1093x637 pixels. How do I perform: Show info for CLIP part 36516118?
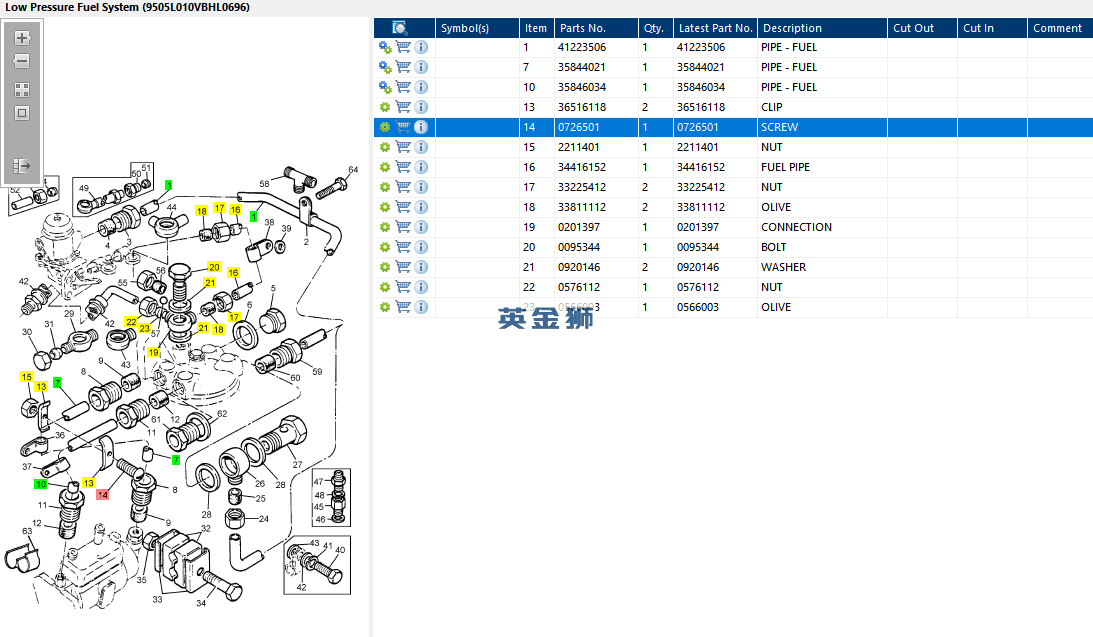click(x=421, y=107)
